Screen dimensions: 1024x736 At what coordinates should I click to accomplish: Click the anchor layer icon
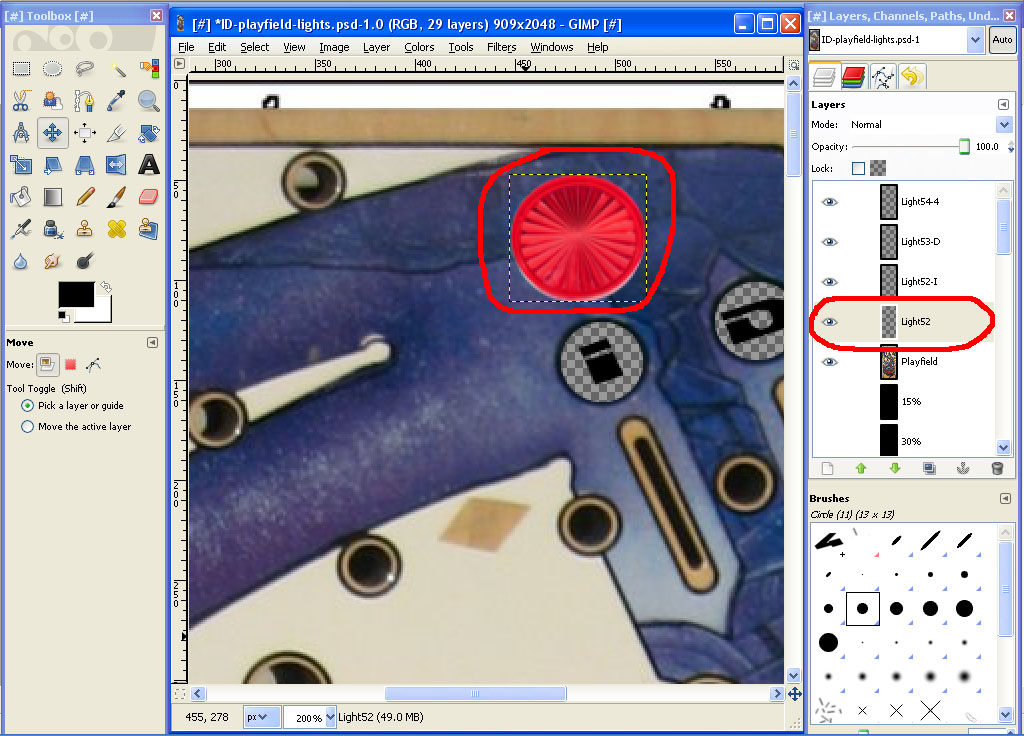(963, 468)
